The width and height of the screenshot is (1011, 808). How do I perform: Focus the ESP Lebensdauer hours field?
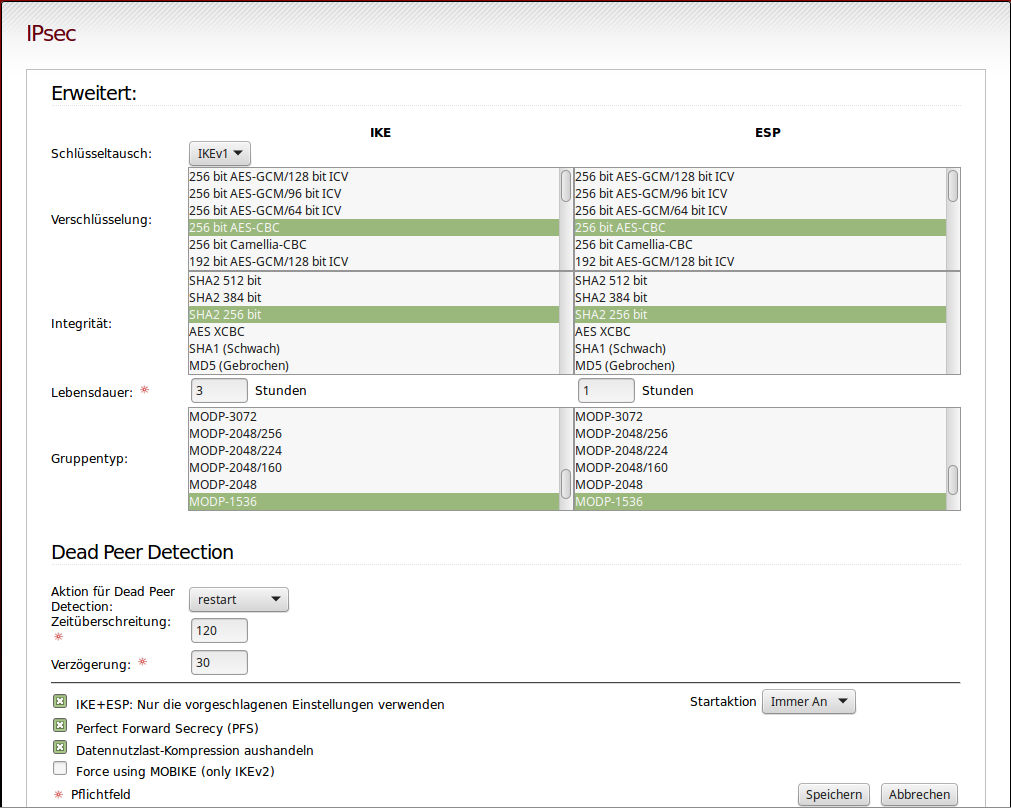(x=606, y=390)
